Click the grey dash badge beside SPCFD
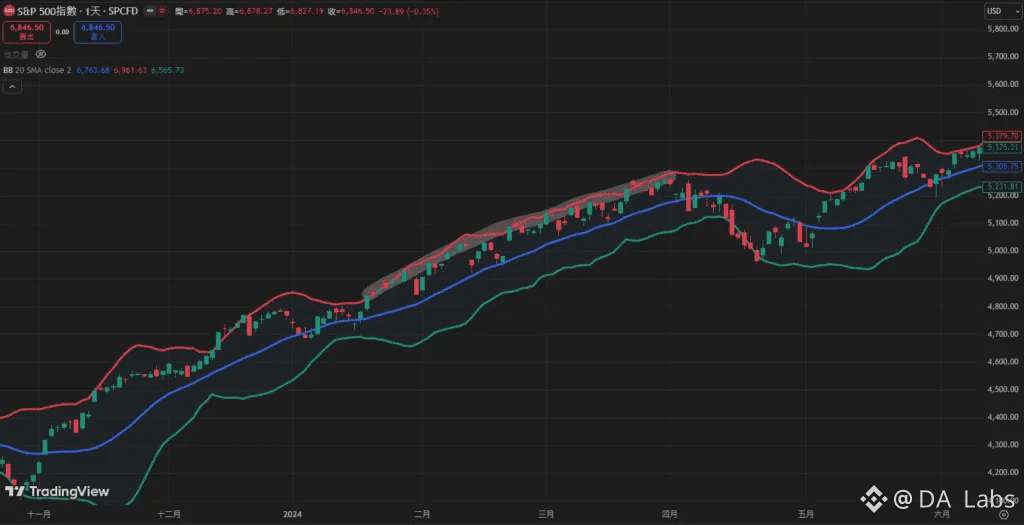This screenshot has height=525, width=1024. pos(151,11)
